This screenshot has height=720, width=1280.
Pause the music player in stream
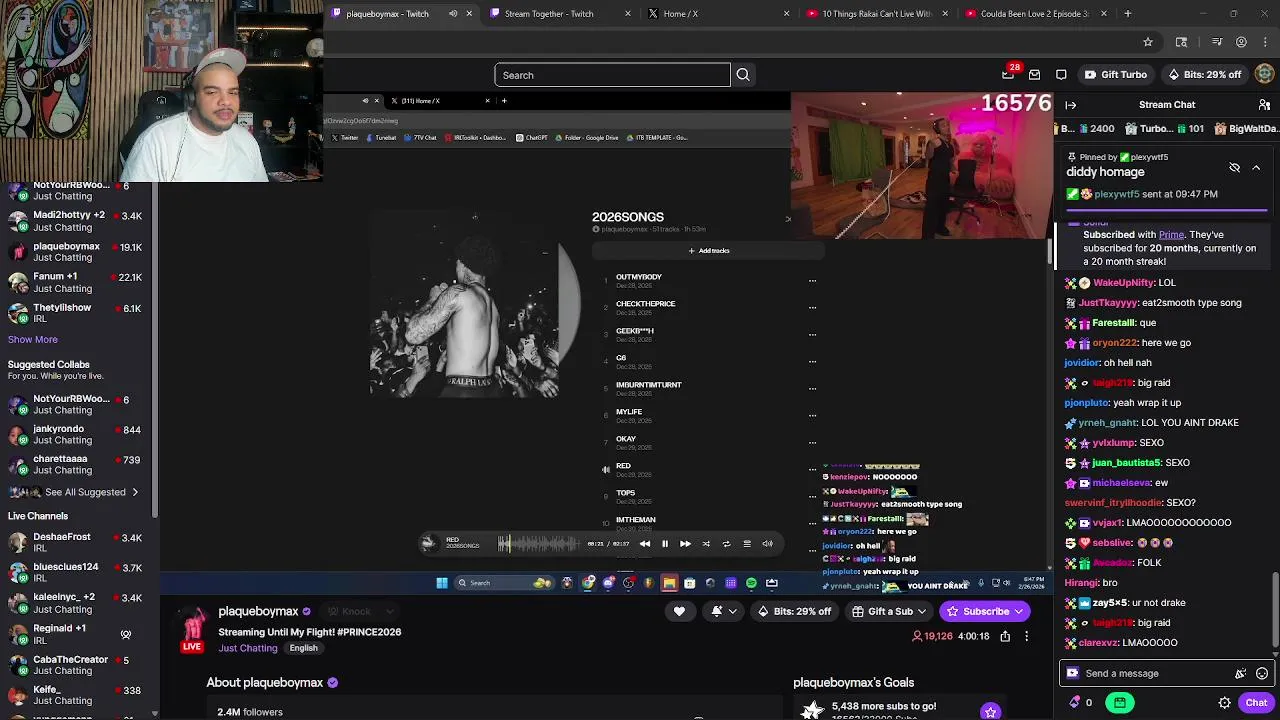pyautogui.click(x=664, y=544)
